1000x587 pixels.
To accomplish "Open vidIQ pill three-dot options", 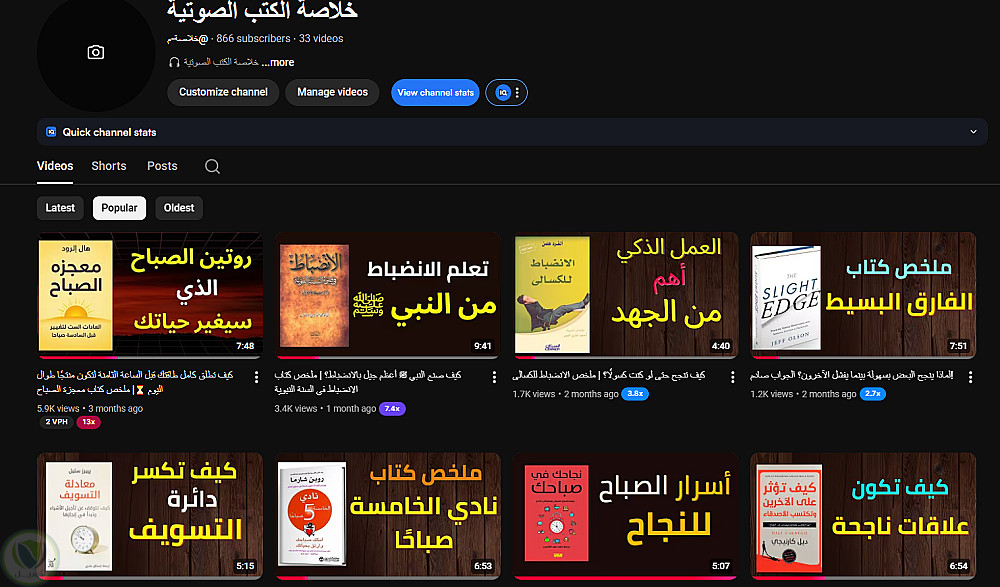I will (517, 93).
